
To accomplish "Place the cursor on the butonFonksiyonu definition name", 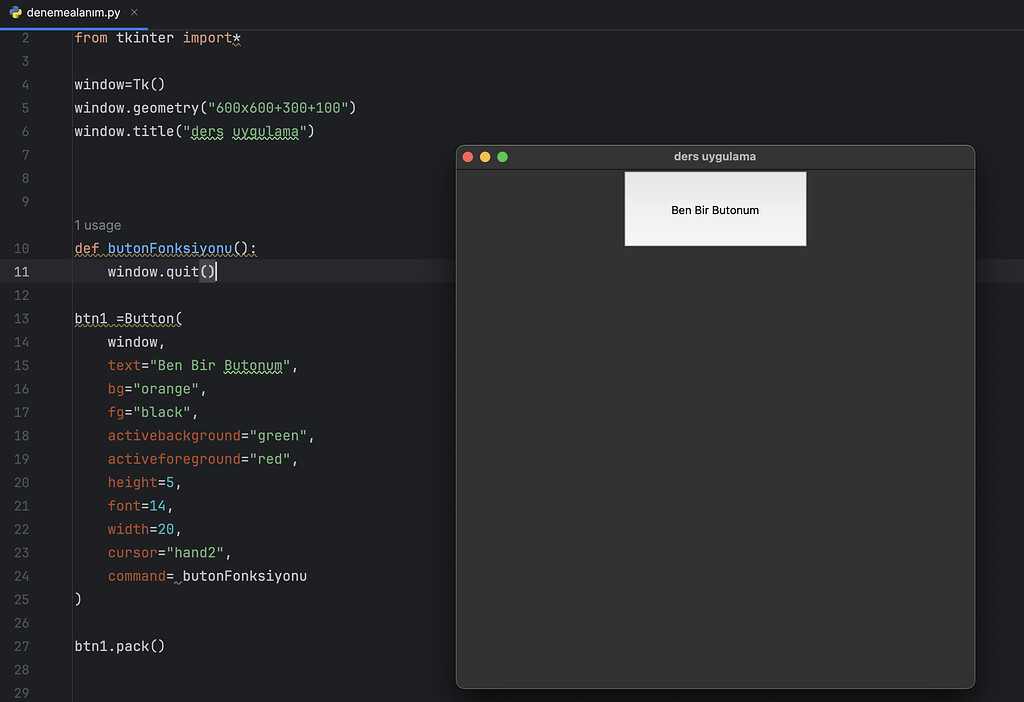I will [170, 249].
